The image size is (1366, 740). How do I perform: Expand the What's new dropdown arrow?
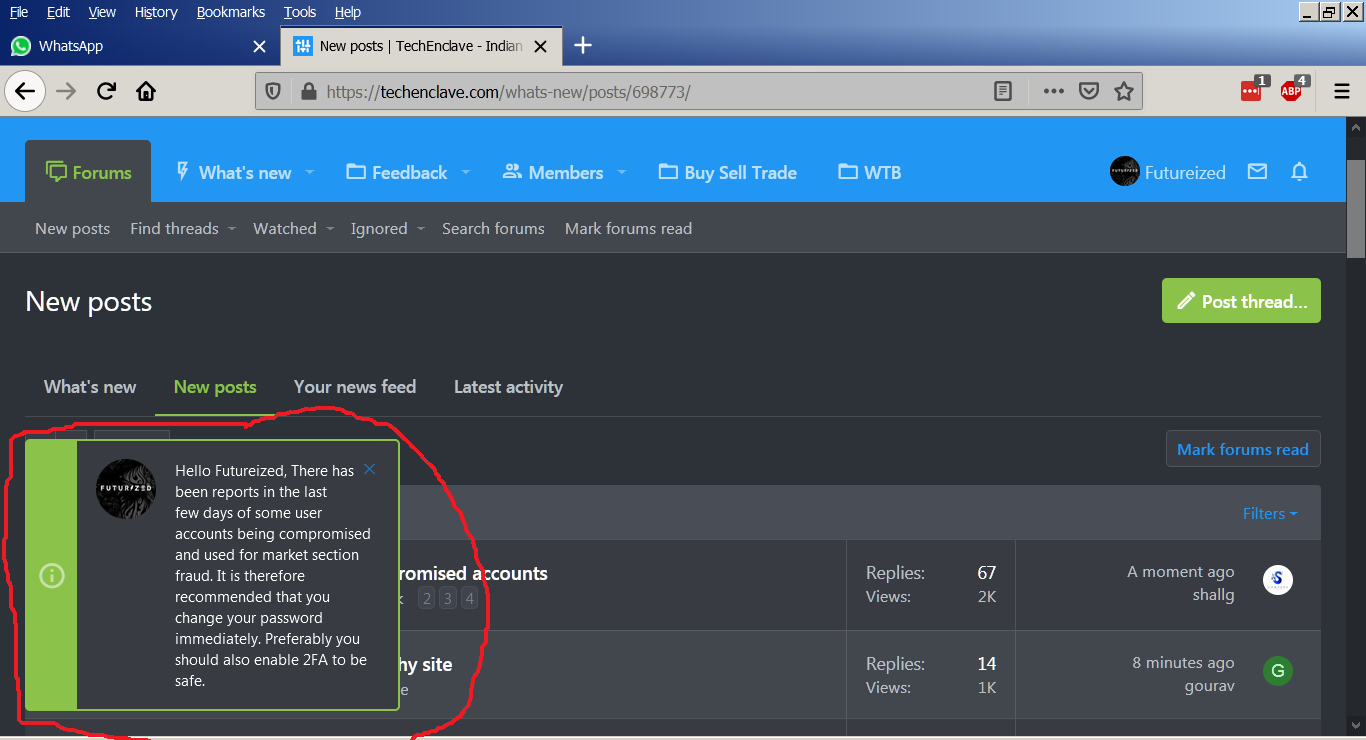[310, 172]
